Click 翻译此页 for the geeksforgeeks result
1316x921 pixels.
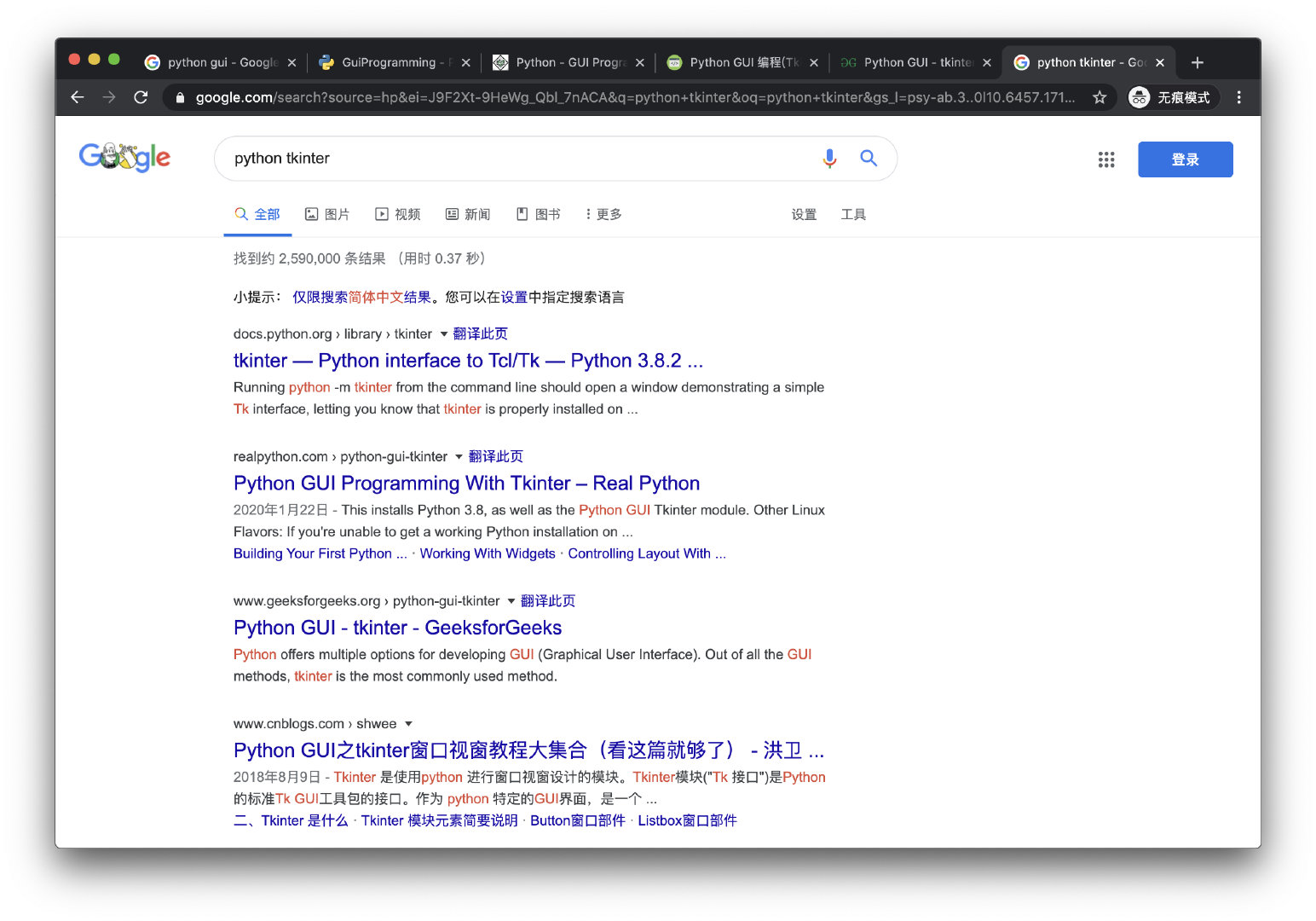point(548,600)
